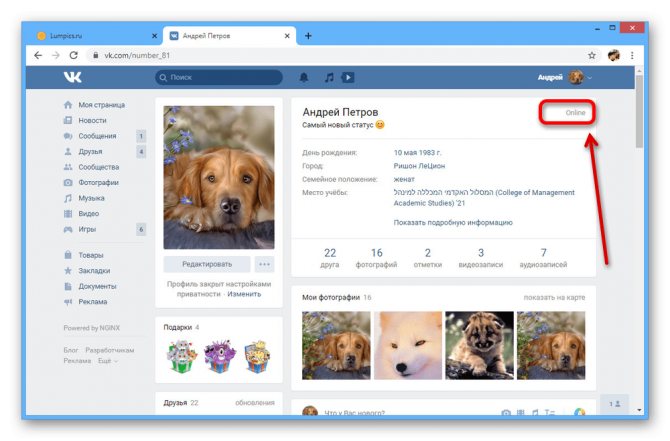Click показать на карте link

click(x=554, y=297)
